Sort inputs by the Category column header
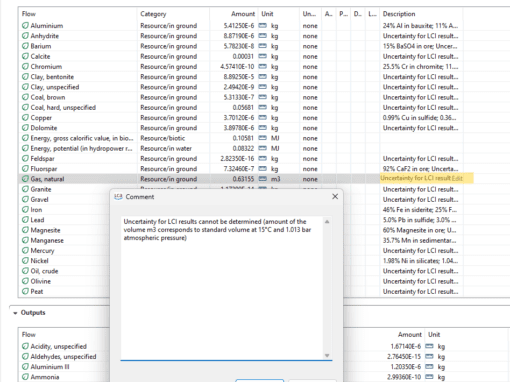This screenshot has height=382, width=510. click(153, 14)
